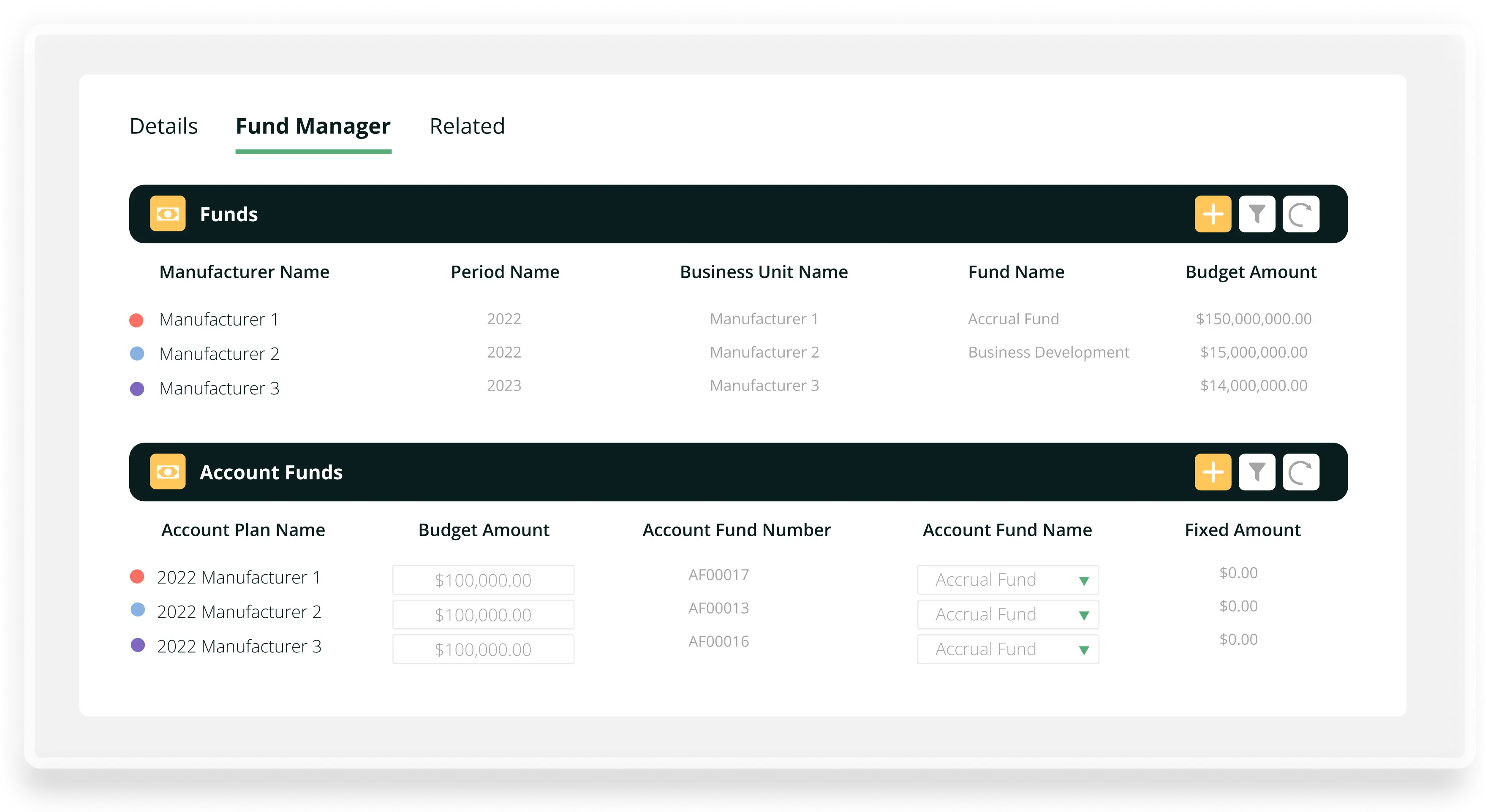
Task: Select the Fund Manager tab
Action: click(x=313, y=126)
